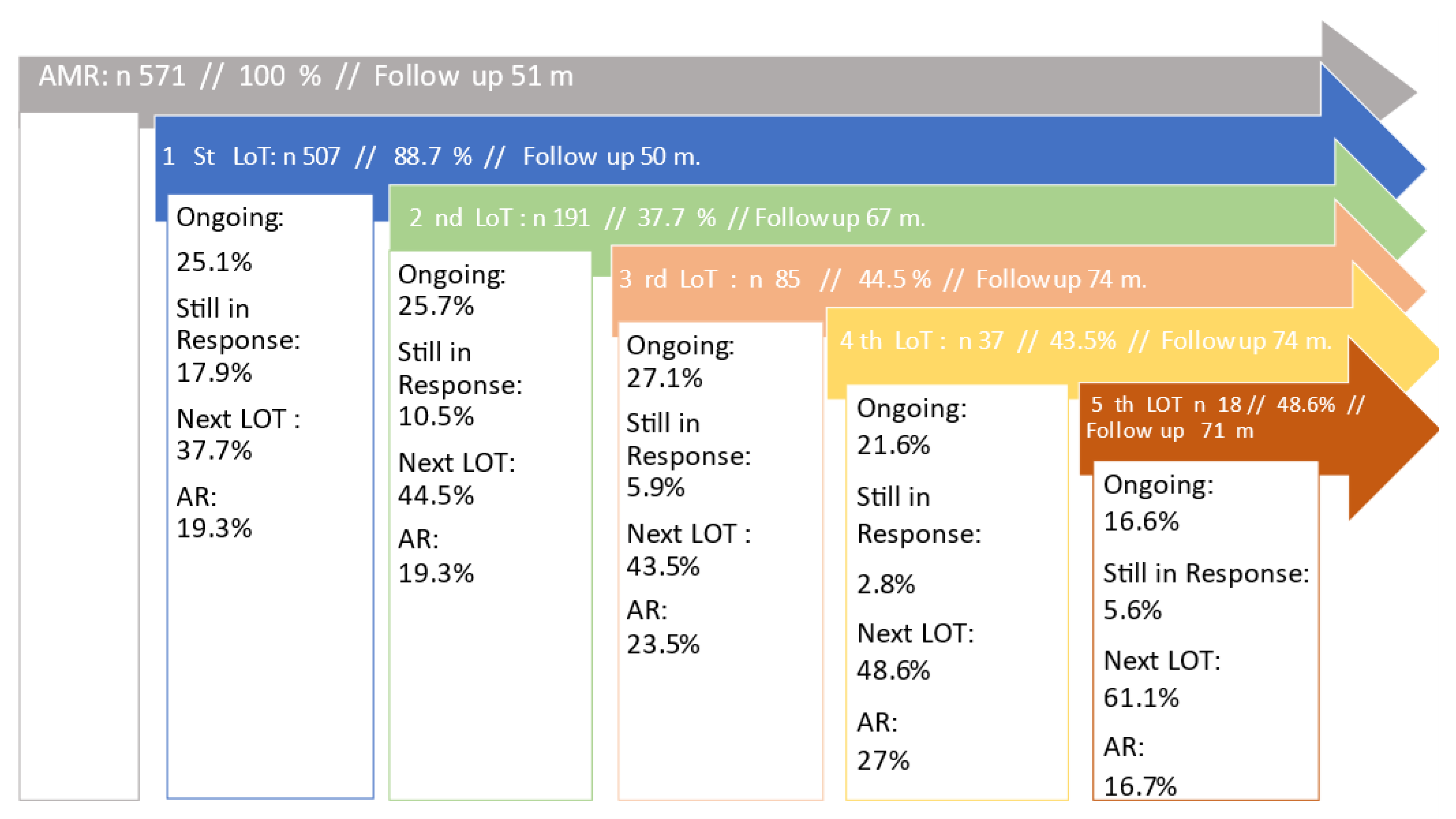Click Next LOT 61.1% in fifth box
This screenshot has width=1456, height=819.
pyautogui.click(x=1162, y=679)
